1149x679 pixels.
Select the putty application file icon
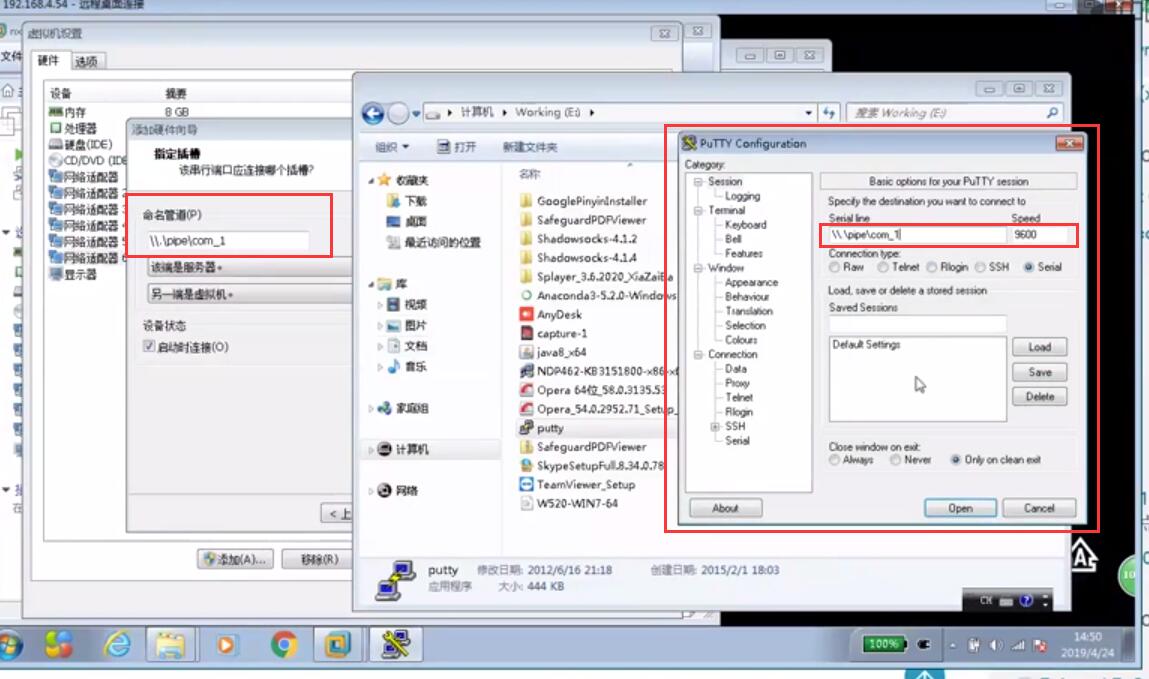pyautogui.click(x=526, y=428)
